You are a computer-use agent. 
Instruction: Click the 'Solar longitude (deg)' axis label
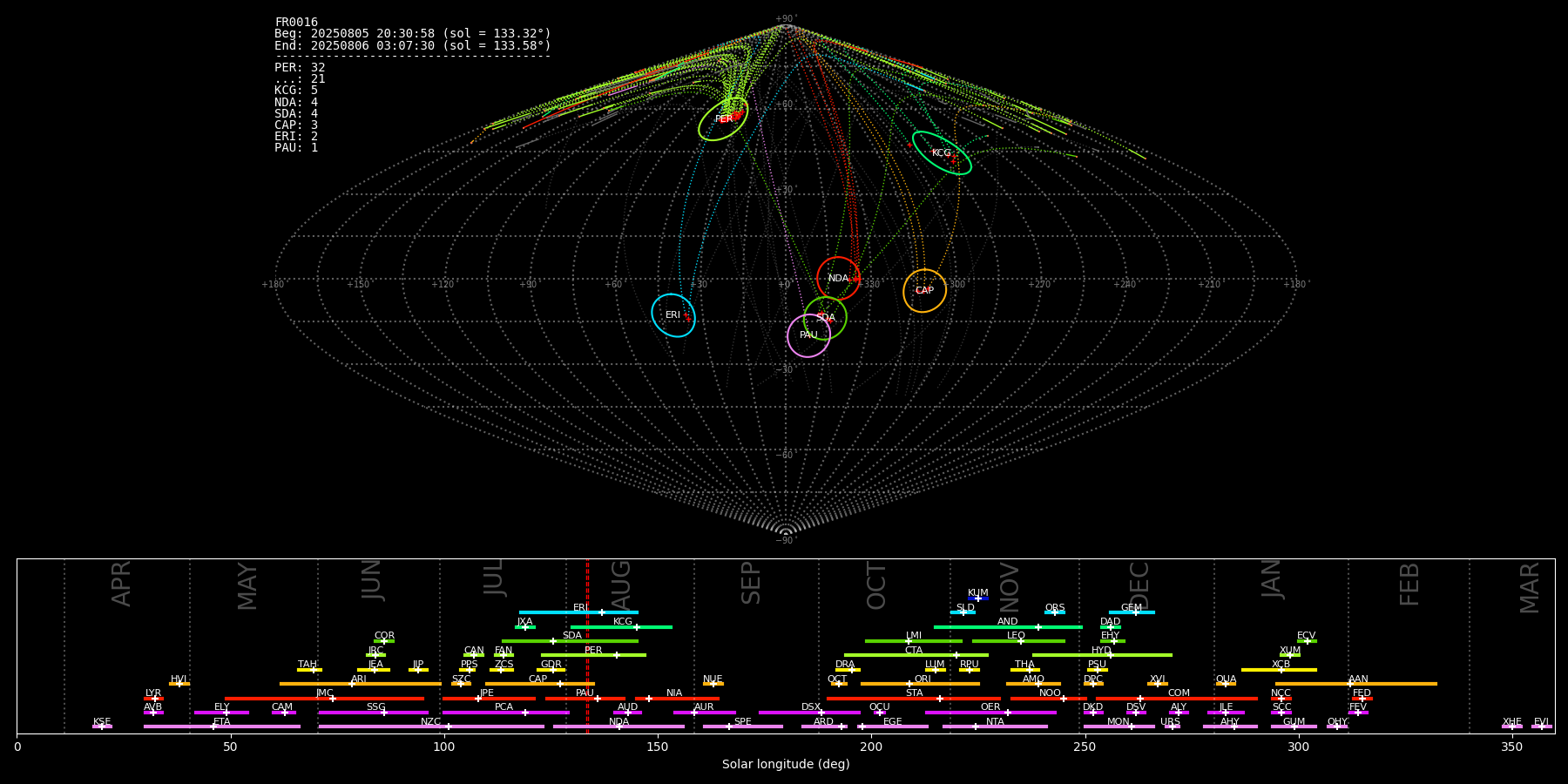pos(786,765)
